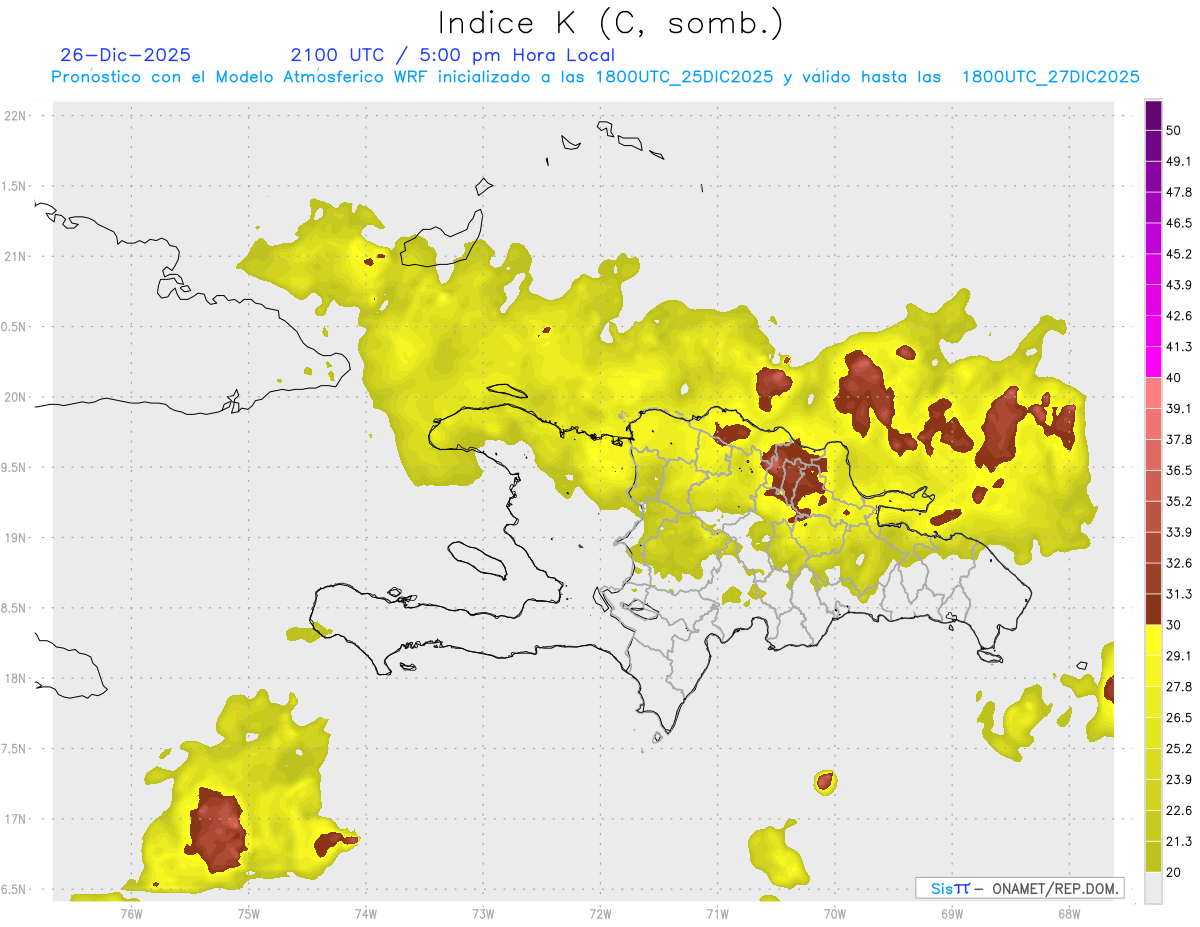Screen dimensions: 1200x927
Task: Click the '42.6' colorbar value
Action: (x=1178, y=316)
